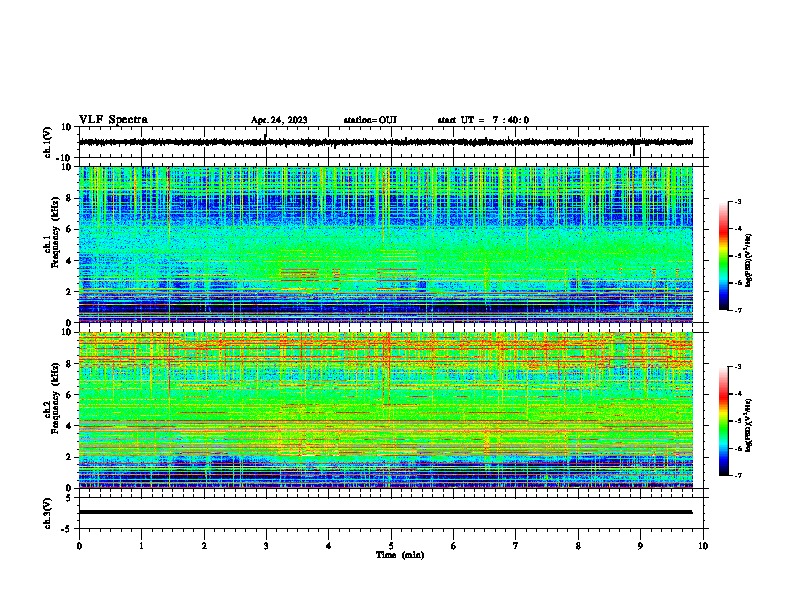The width and height of the screenshot is (792, 612).
Task: Click the '-7' label on ch.2 color bar
Action: click(738, 475)
